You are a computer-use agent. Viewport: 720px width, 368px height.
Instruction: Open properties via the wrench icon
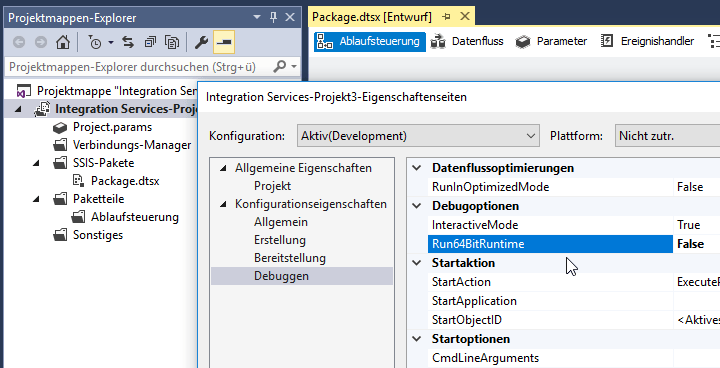201,42
